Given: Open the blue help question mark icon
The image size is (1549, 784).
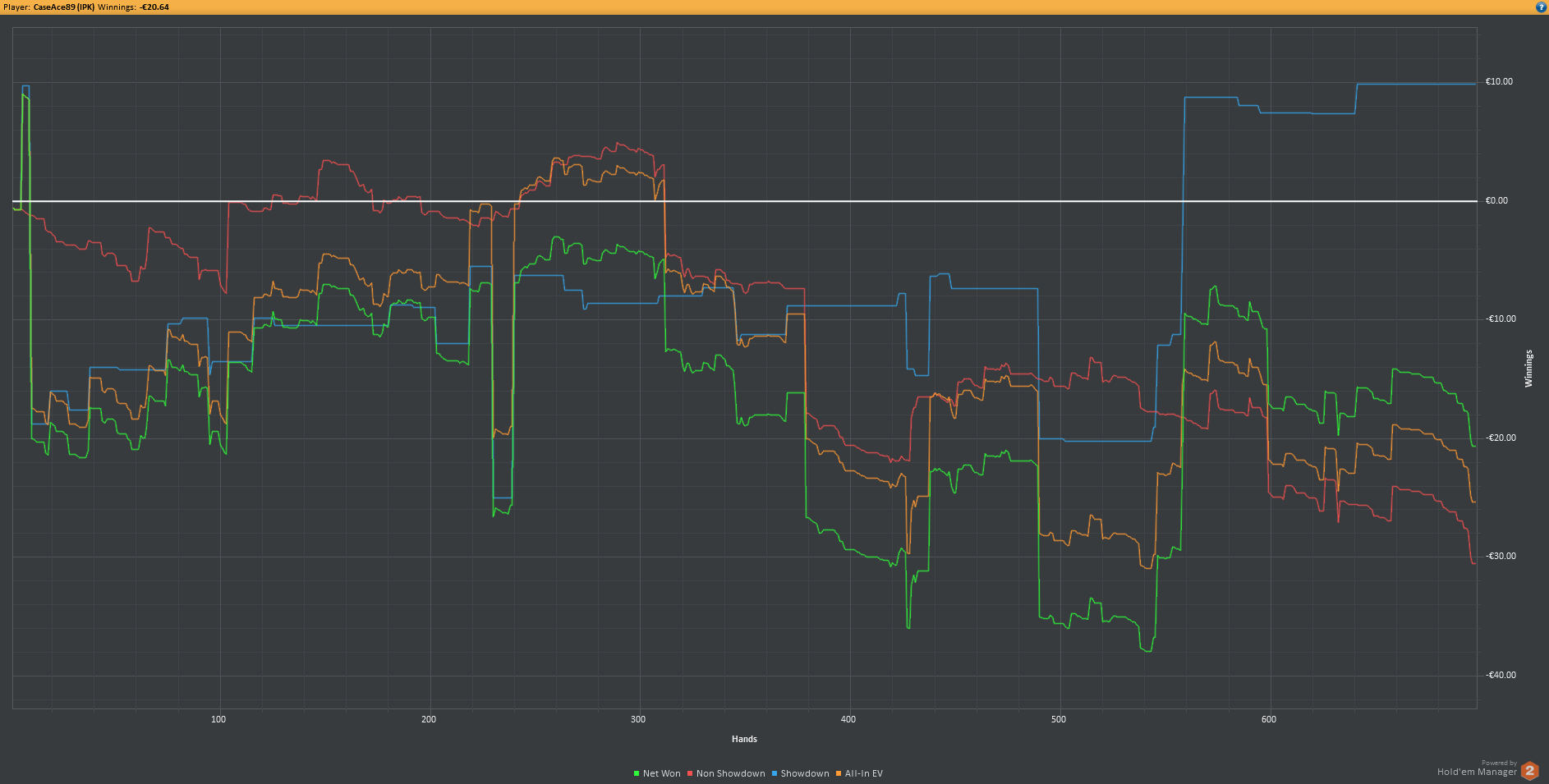Looking at the screenshot, I should (x=1541, y=7).
